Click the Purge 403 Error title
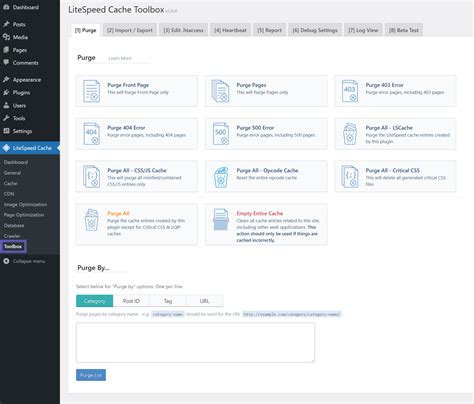Viewport: 474px width, 404px height. [x=384, y=85]
